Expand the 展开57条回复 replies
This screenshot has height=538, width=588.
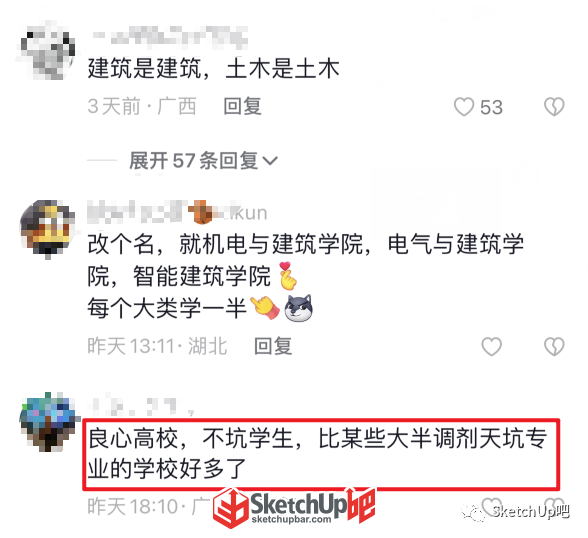(203, 161)
